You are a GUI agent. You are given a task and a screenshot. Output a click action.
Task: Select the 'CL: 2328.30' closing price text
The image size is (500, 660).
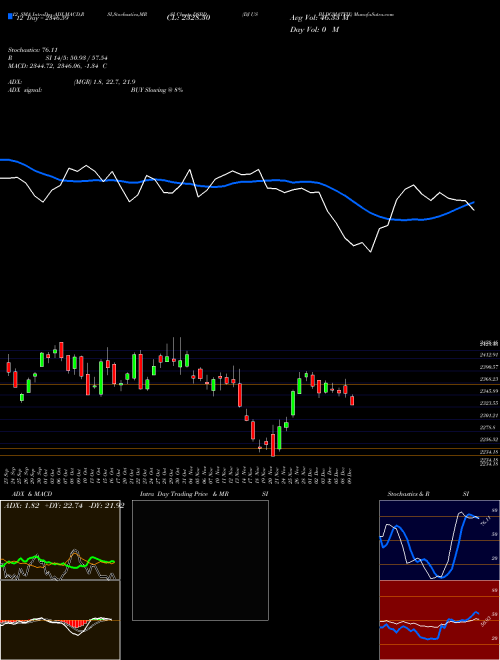[x=188, y=18]
